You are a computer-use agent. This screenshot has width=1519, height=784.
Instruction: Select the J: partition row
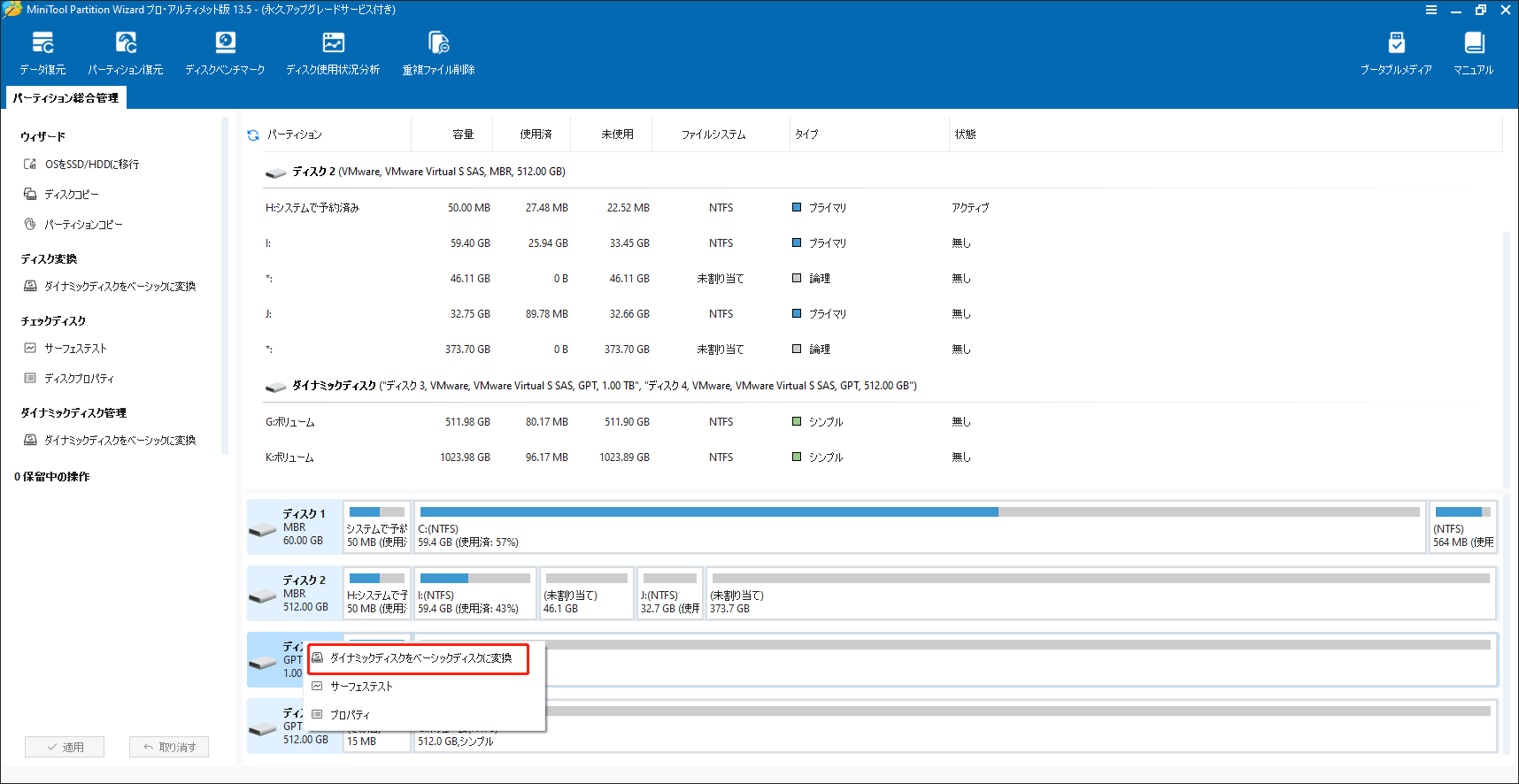(x=882, y=314)
